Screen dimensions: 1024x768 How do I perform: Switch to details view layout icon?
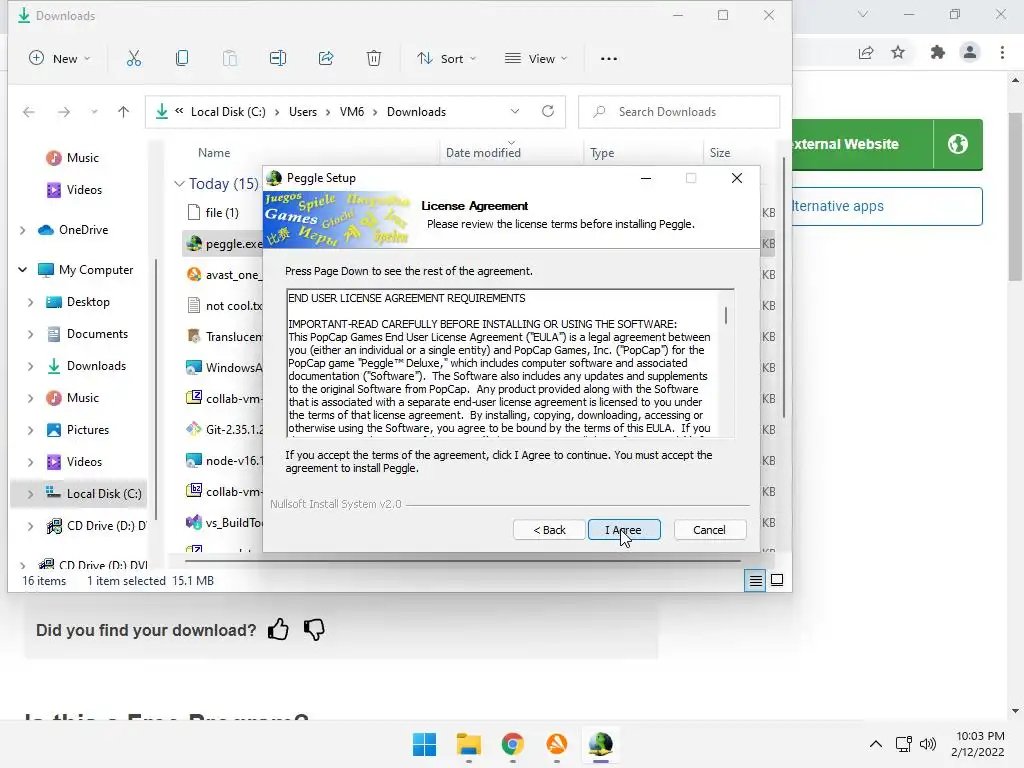756,580
